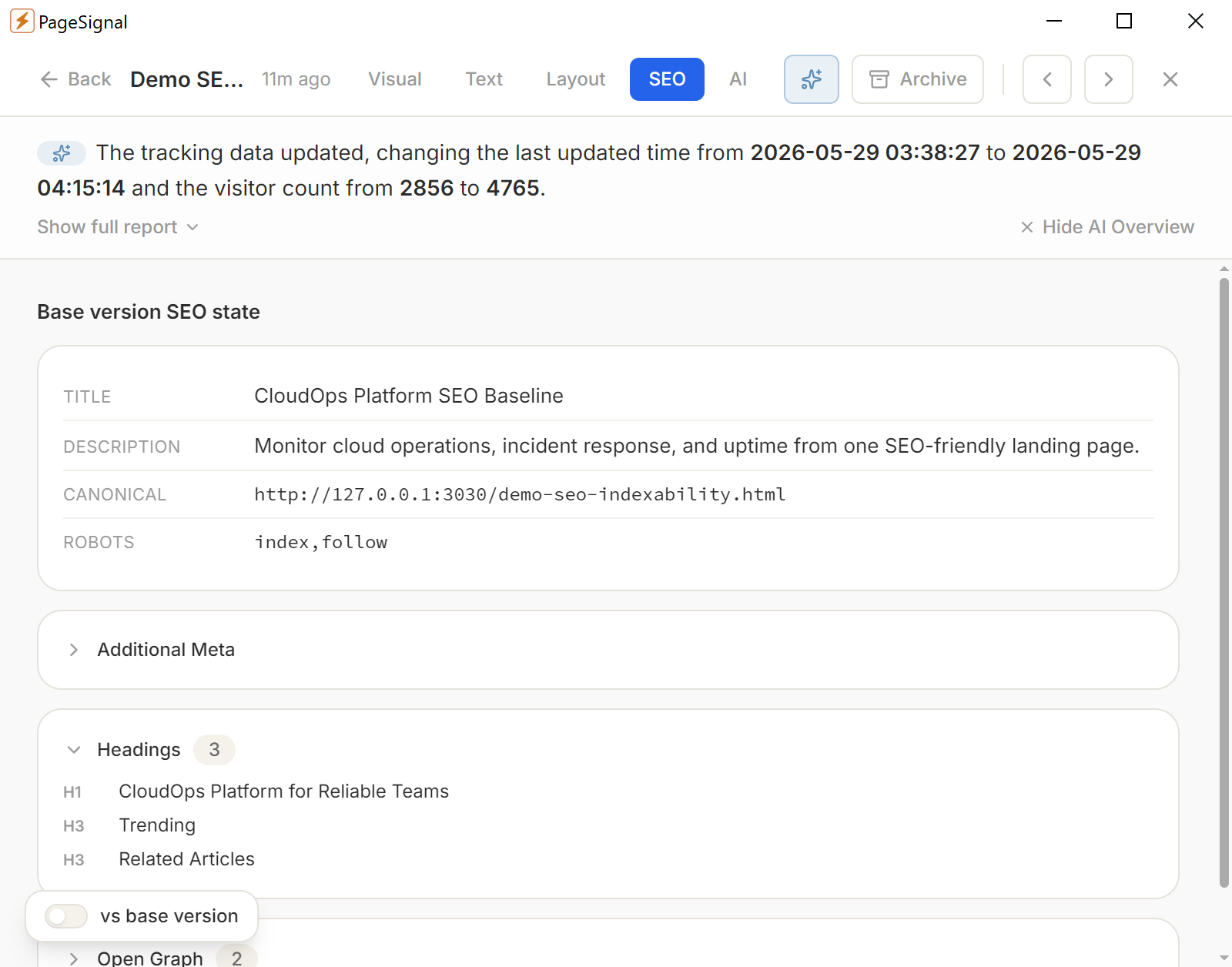Select the SEO tab
The height and width of the screenshot is (967, 1232).
pyautogui.click(x=667, y=79)
